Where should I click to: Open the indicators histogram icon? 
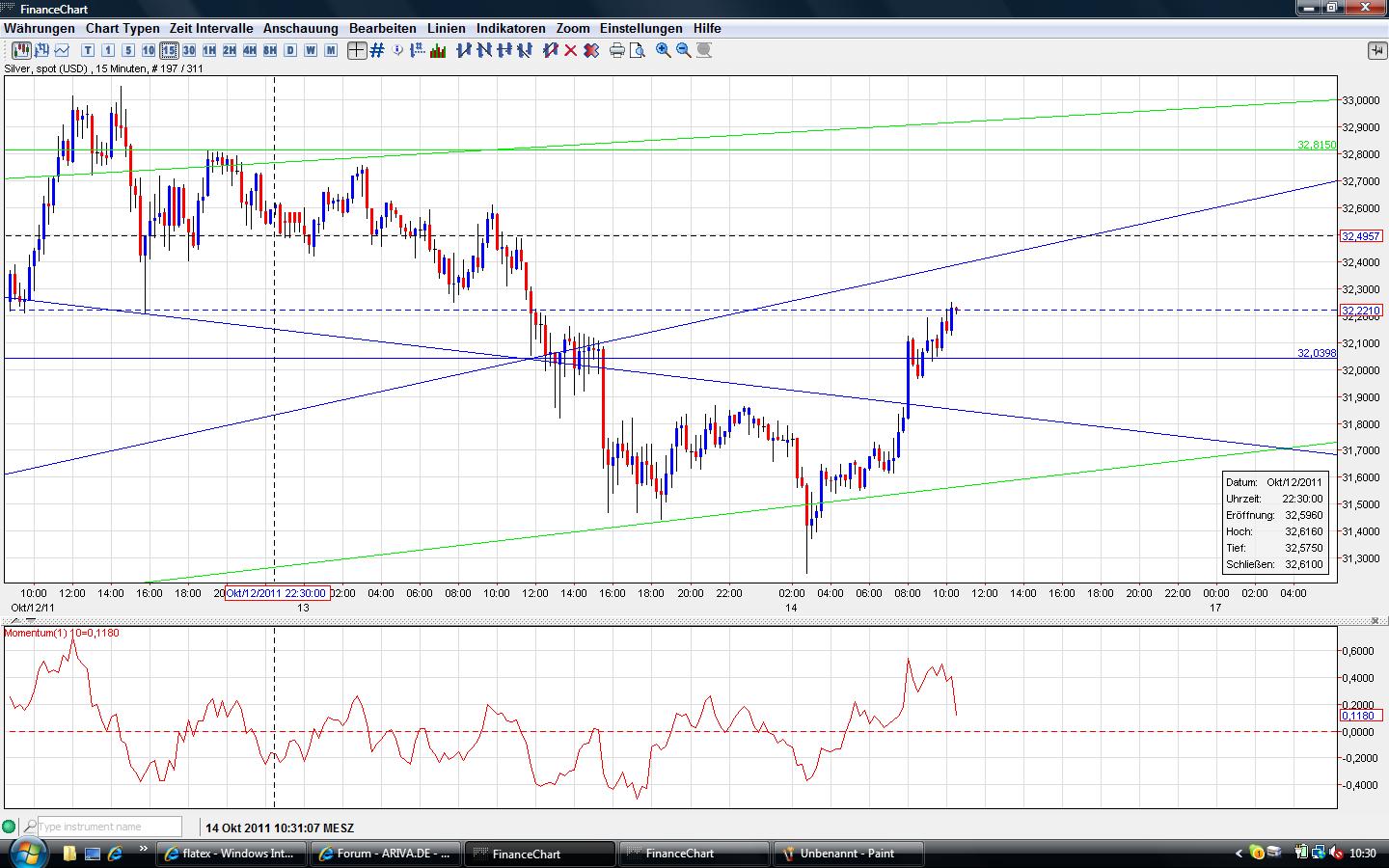click(x=438, y=50)
